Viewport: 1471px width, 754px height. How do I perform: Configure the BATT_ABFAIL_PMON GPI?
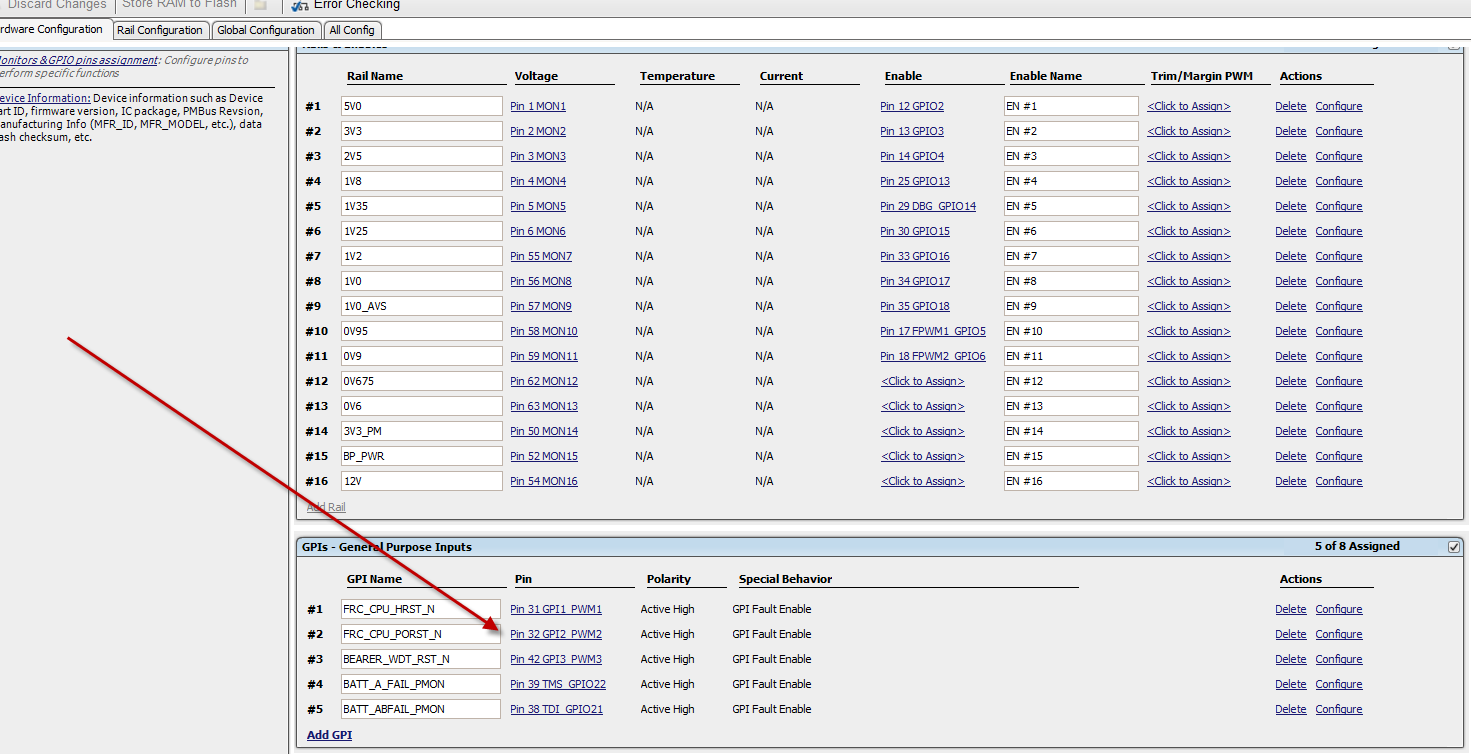(x=1339, y=709)
